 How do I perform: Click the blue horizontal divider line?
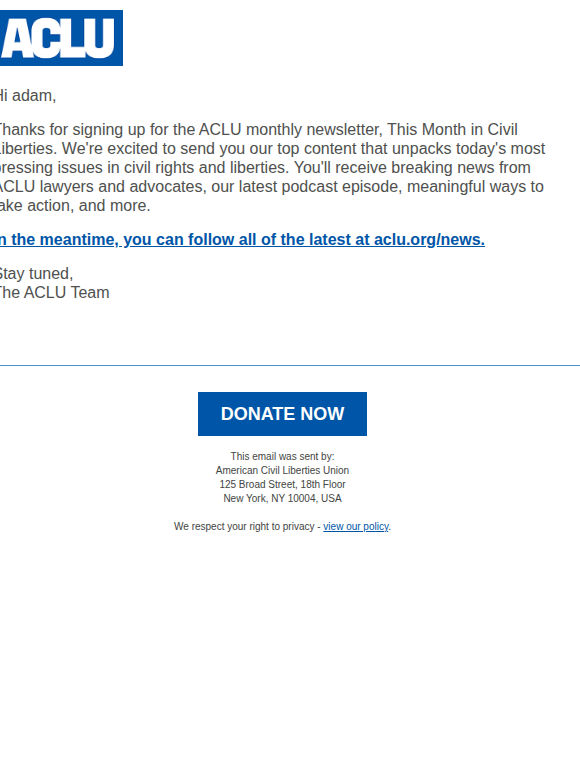click(x=290, y=366)
